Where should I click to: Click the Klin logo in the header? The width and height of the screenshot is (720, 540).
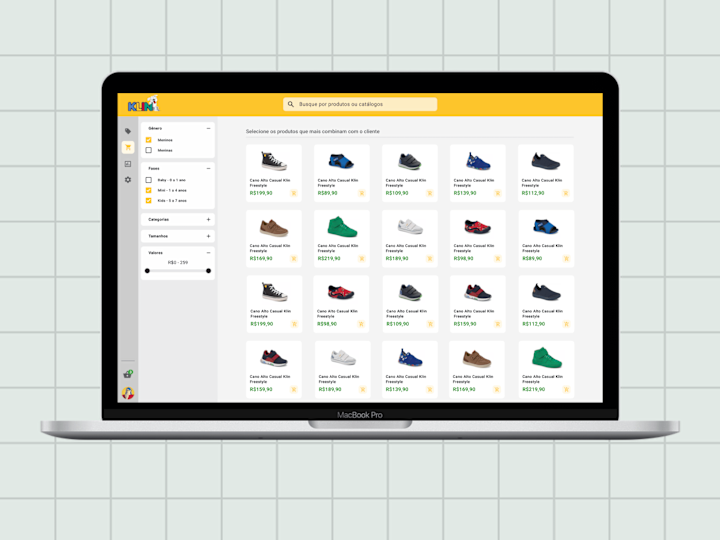(143, 104)
